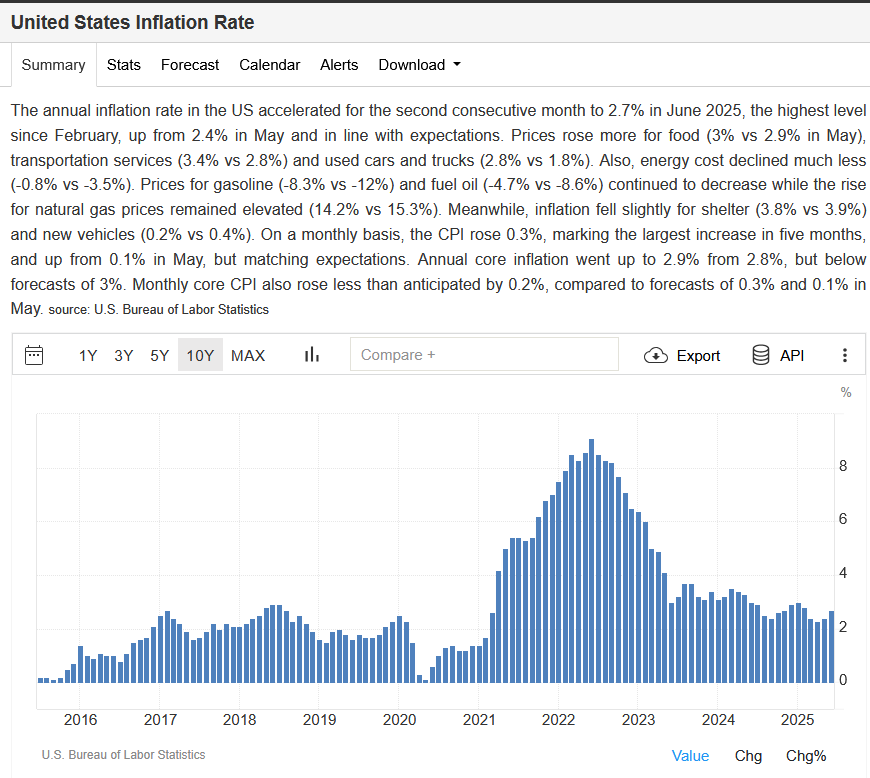This screenshot has width=870, height=778.
Task: Click the database icon beside API
Action: click(x=761, y=355)
